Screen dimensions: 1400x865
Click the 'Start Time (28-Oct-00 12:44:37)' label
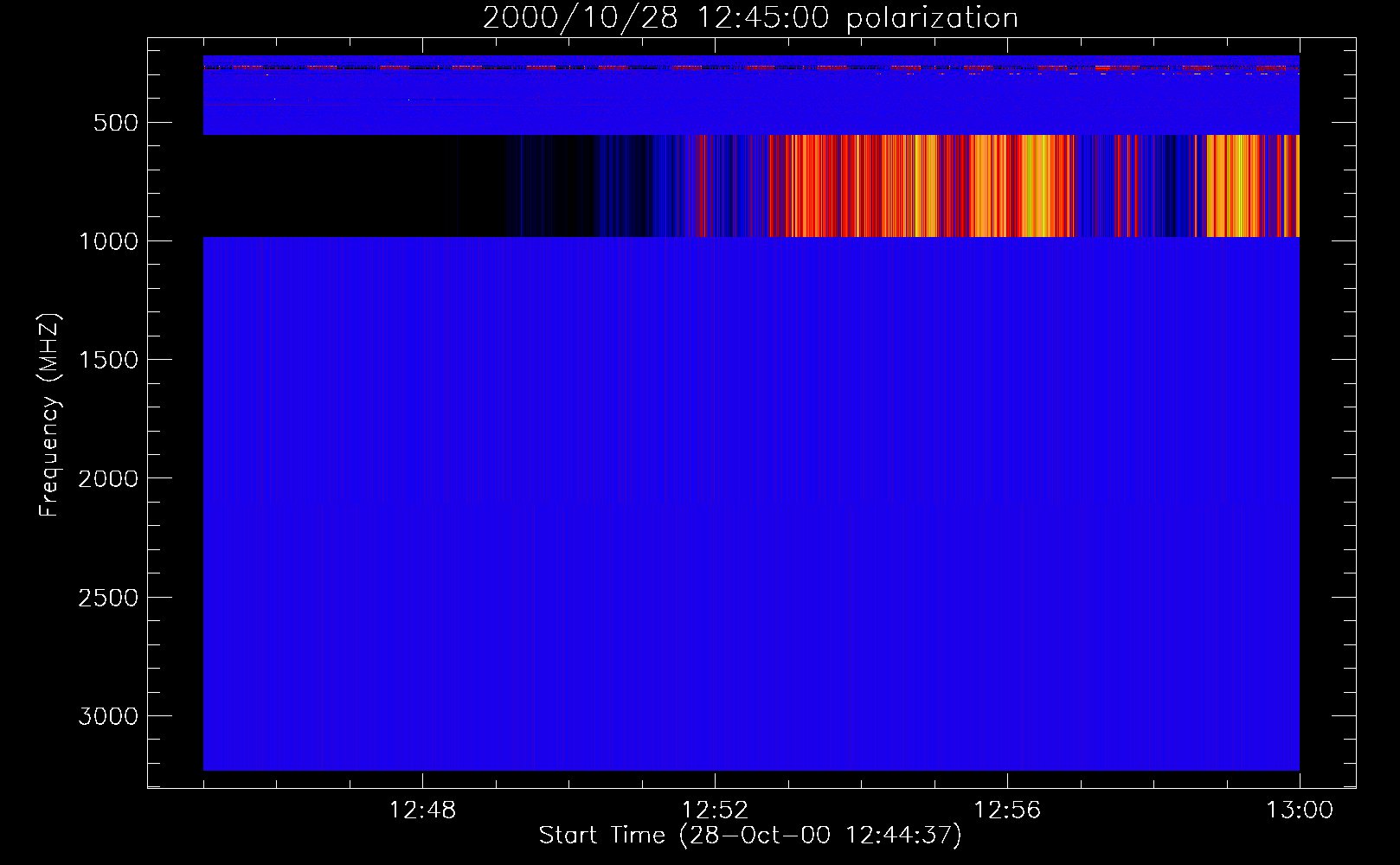(750, 836)
